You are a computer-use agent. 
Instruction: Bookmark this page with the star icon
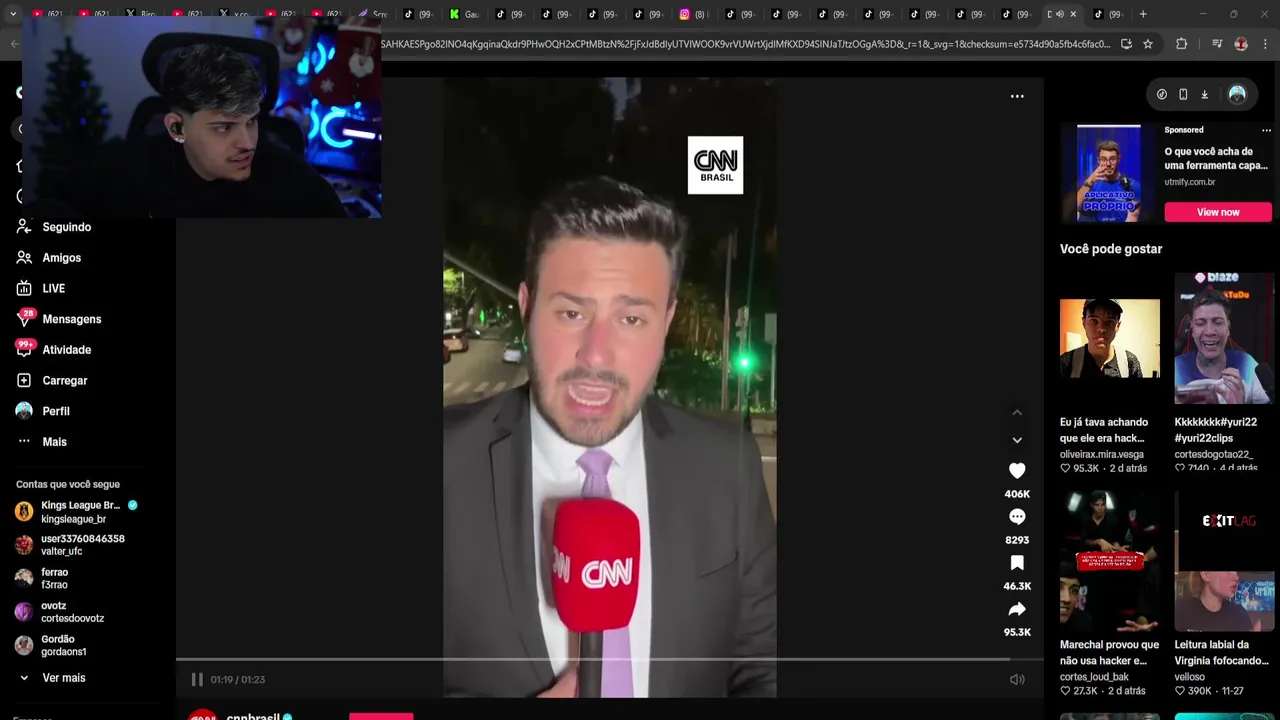(1148, 44)
